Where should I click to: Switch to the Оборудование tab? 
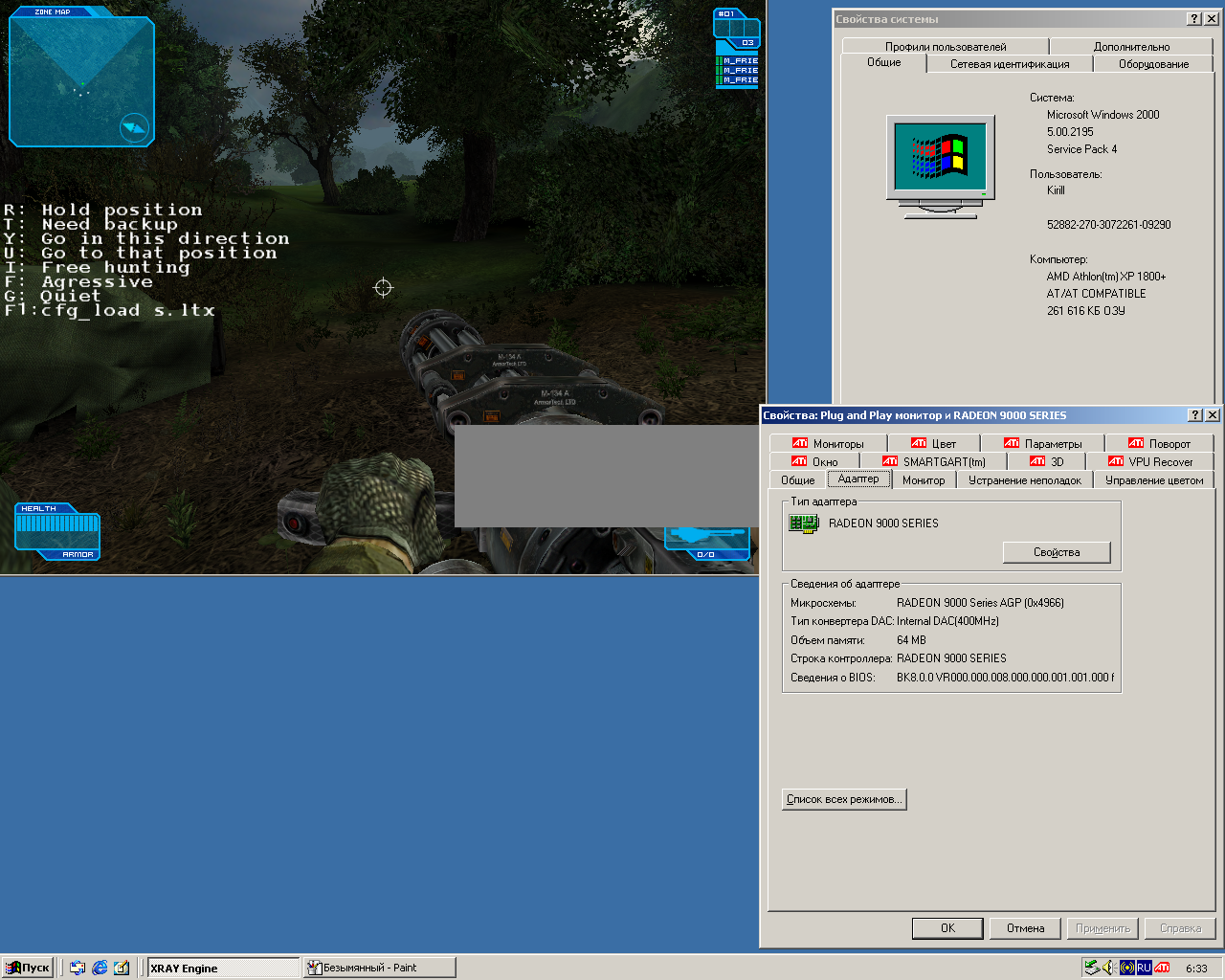click(x=1153, y=64)
